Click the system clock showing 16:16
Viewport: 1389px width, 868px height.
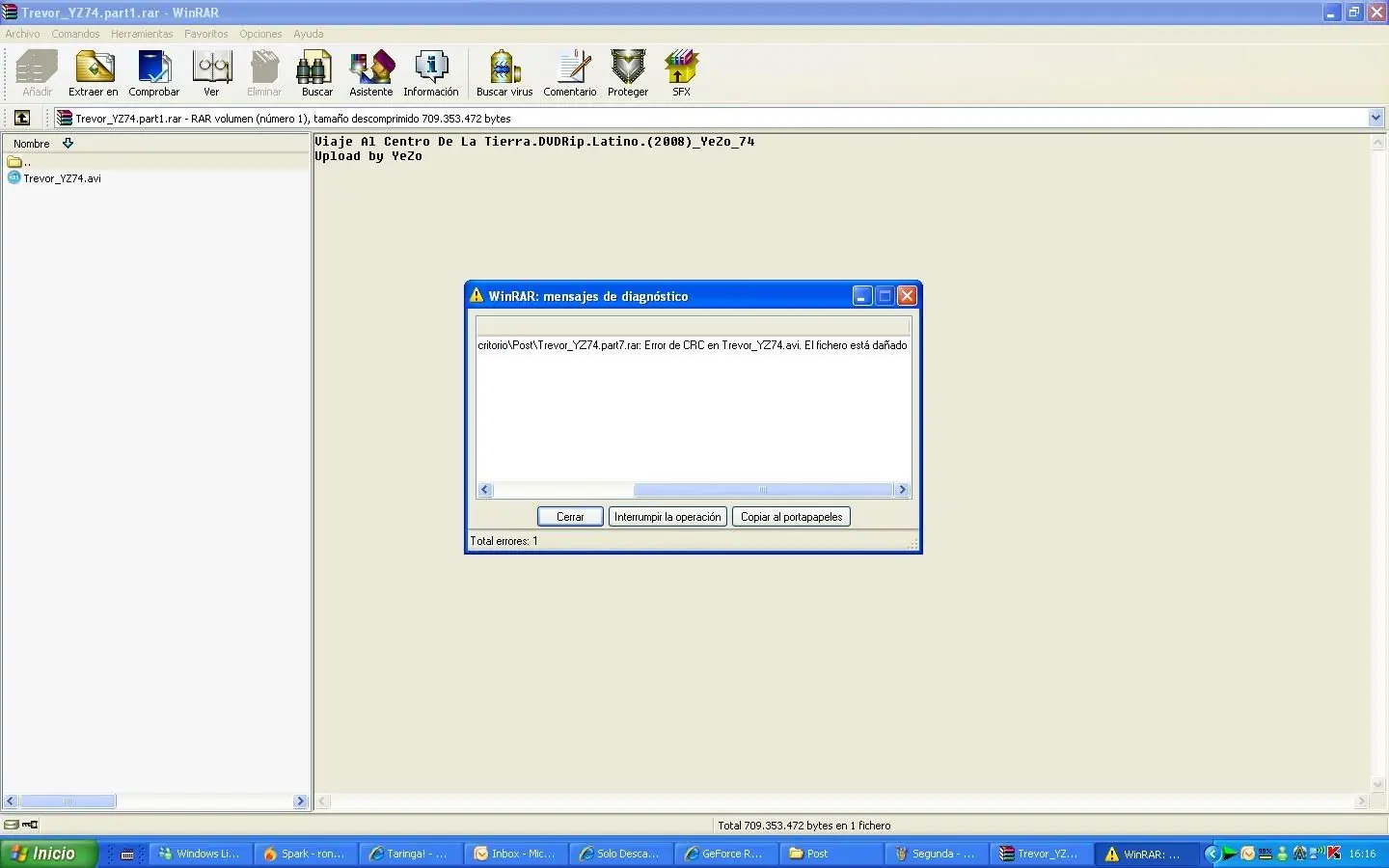pyautogui.click(x=1362, y=854)
